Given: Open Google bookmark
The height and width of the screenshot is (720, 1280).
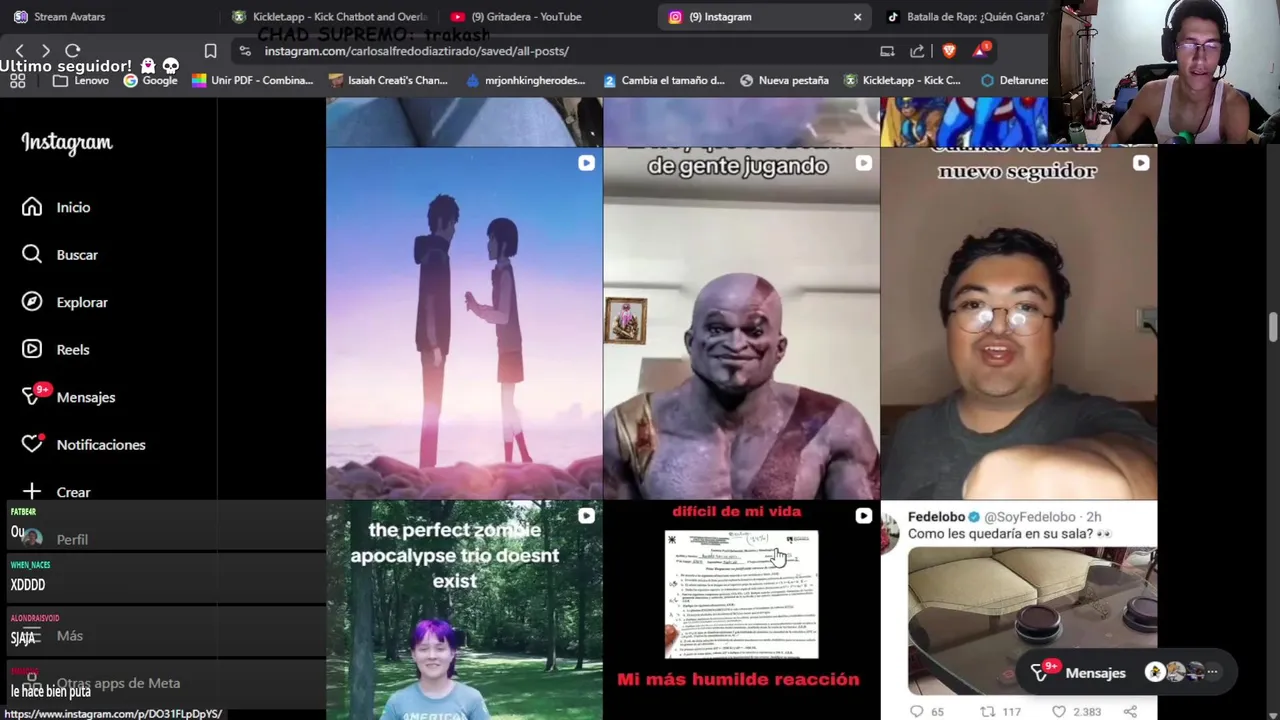Looking at the screenshot, I should coord(151,81).
